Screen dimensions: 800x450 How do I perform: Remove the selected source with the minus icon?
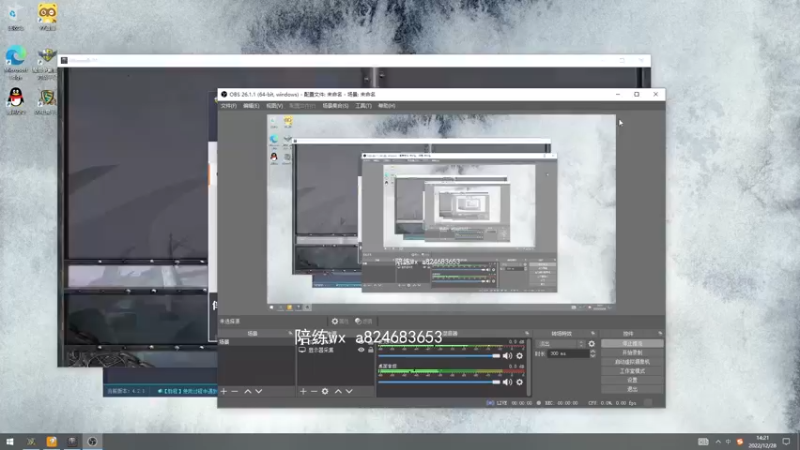314,391
